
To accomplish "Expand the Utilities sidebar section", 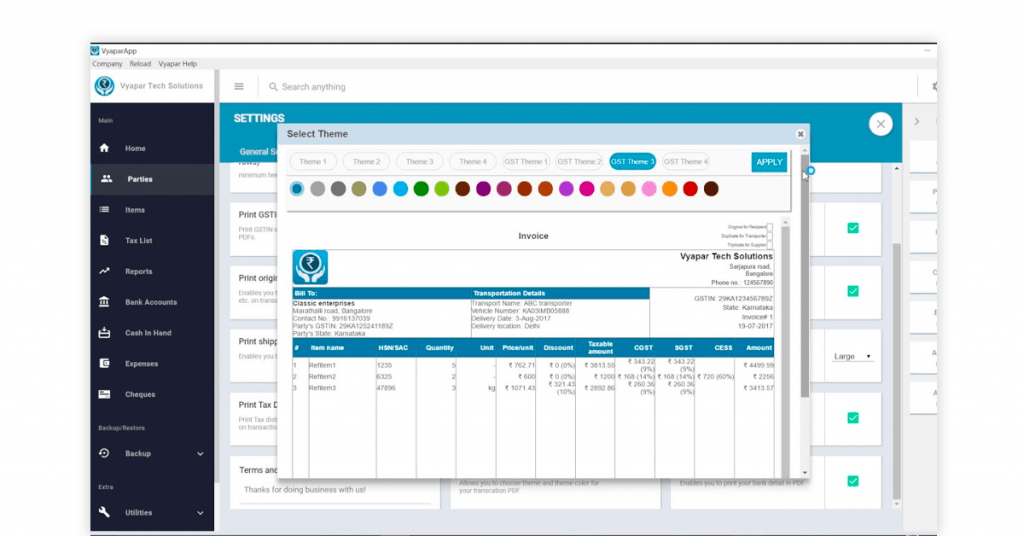I will point(200,513).
